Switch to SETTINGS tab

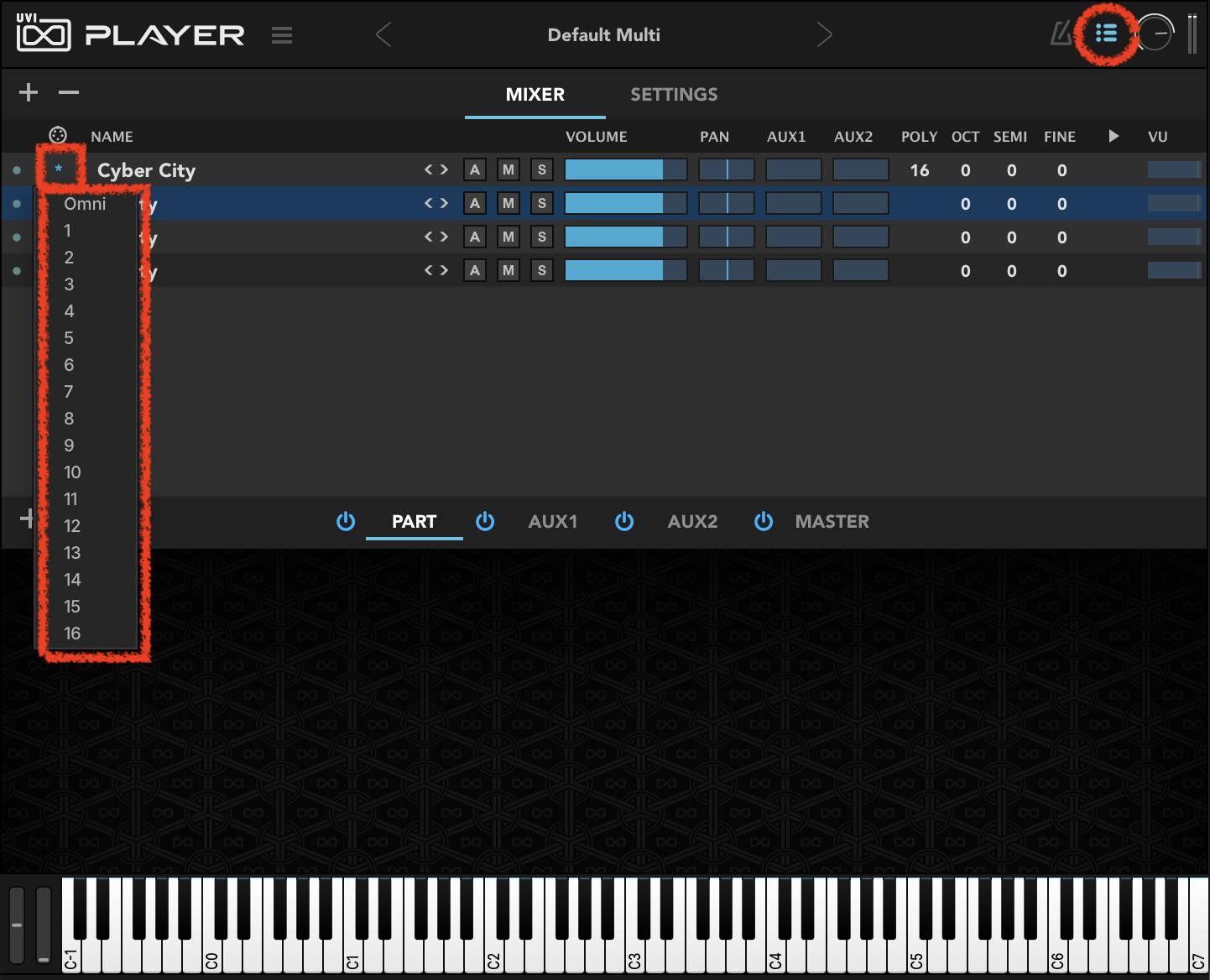point(674,94)
